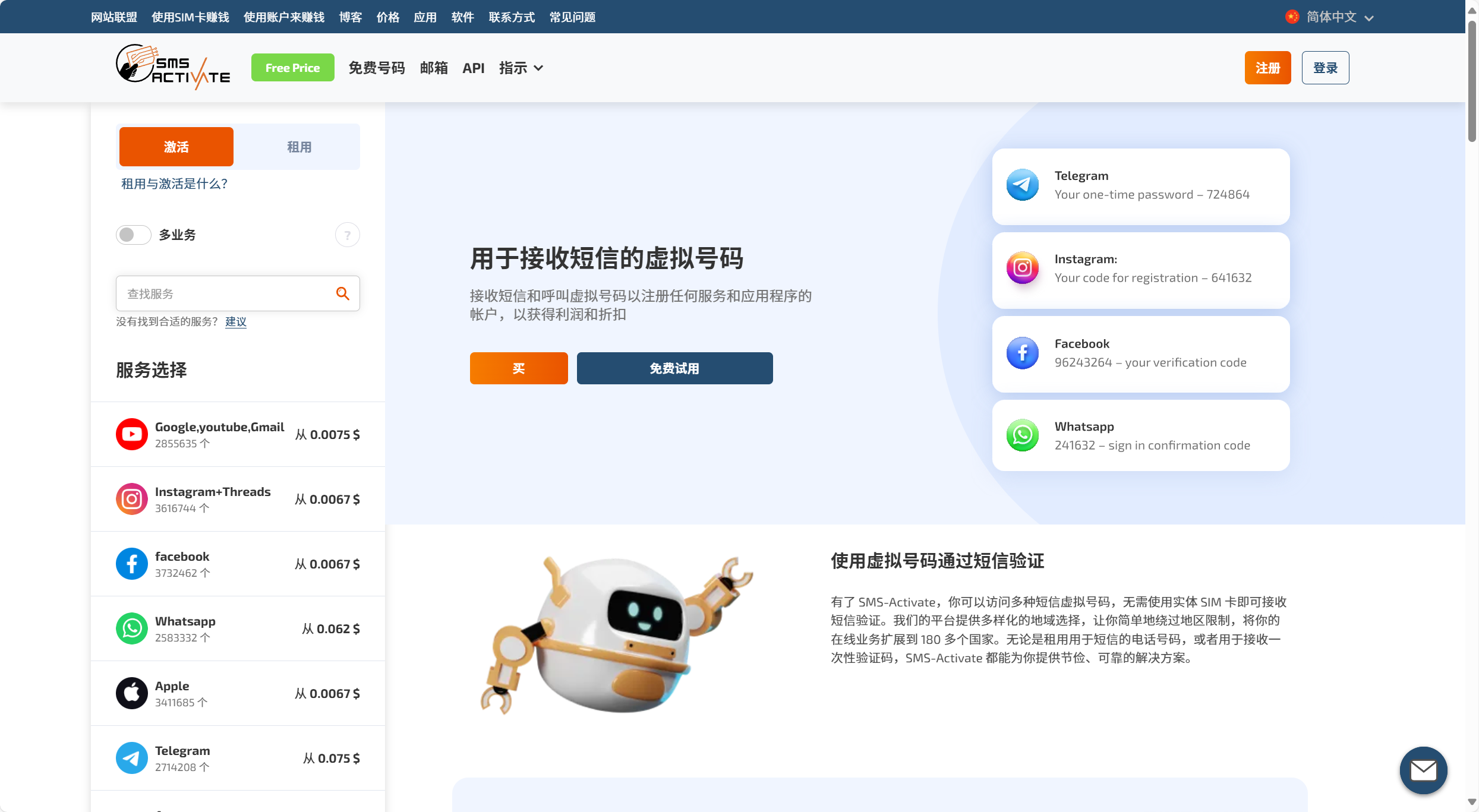Open the API navigation link
1479x812 pixels.
pyautogui.click(x=474, y=68)
